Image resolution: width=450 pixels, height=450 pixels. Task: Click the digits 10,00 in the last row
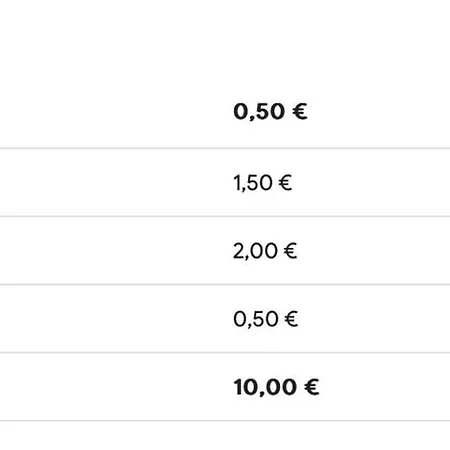pyautogui.click(x=265, y=388)
